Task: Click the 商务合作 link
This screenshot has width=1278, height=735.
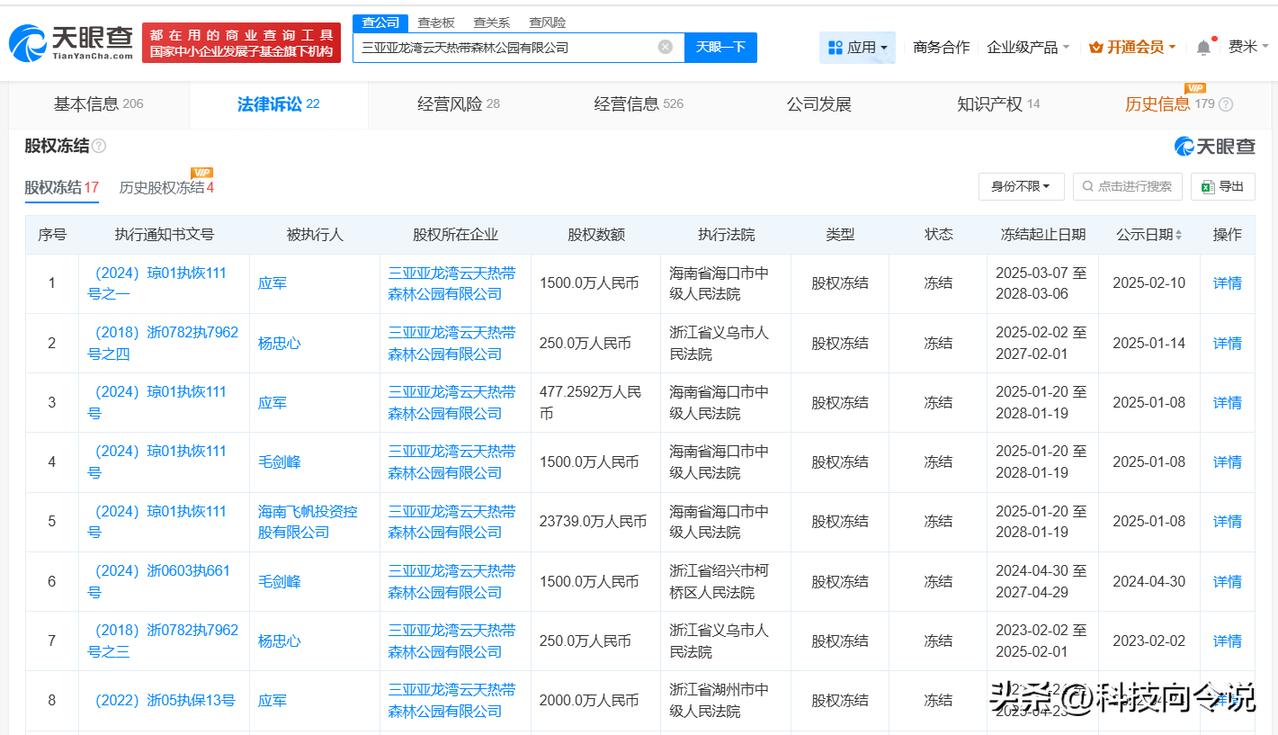Action: tap(941, 47)
